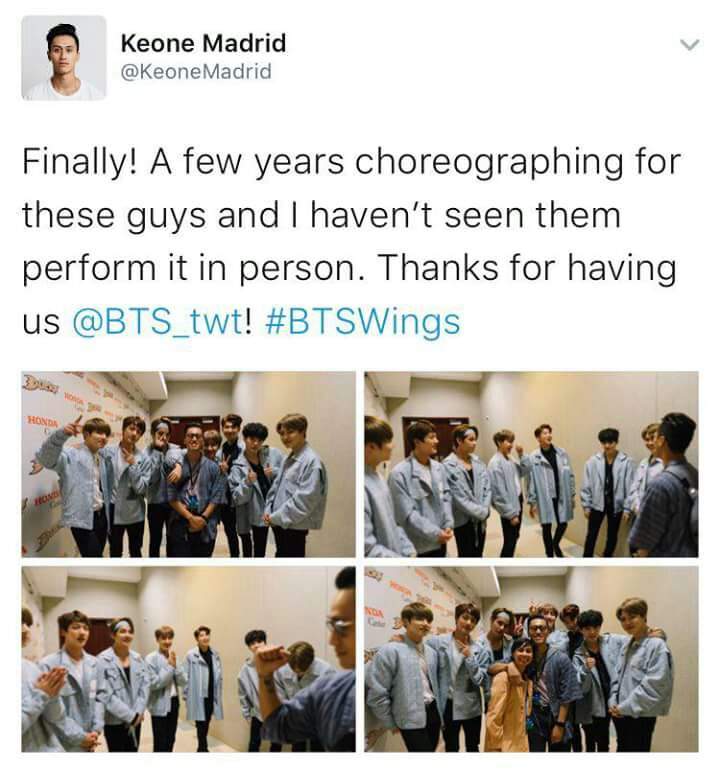The width and height of the screenshot is (720, 769).
Task: Click the phrase "Thanks for having" in tweet
Action: click(528, 269)
